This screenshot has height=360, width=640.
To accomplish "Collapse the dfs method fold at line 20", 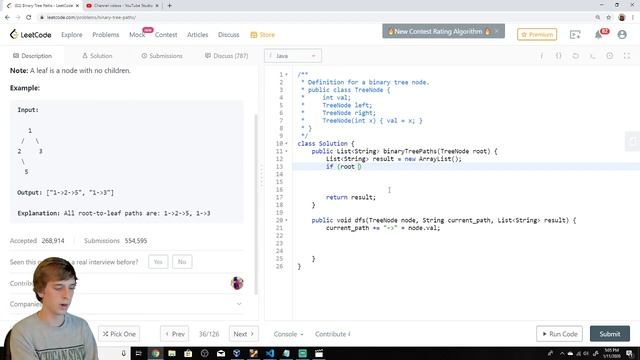I will (x=287, y=220).
